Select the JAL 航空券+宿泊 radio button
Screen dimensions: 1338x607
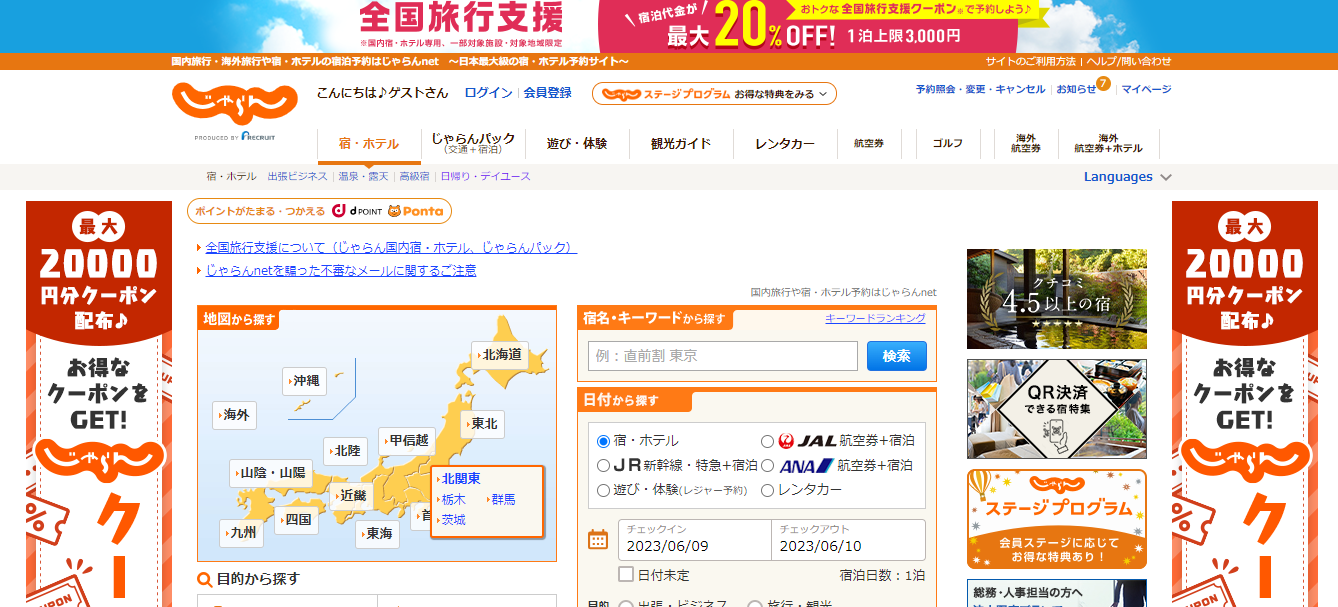[767, 441]
